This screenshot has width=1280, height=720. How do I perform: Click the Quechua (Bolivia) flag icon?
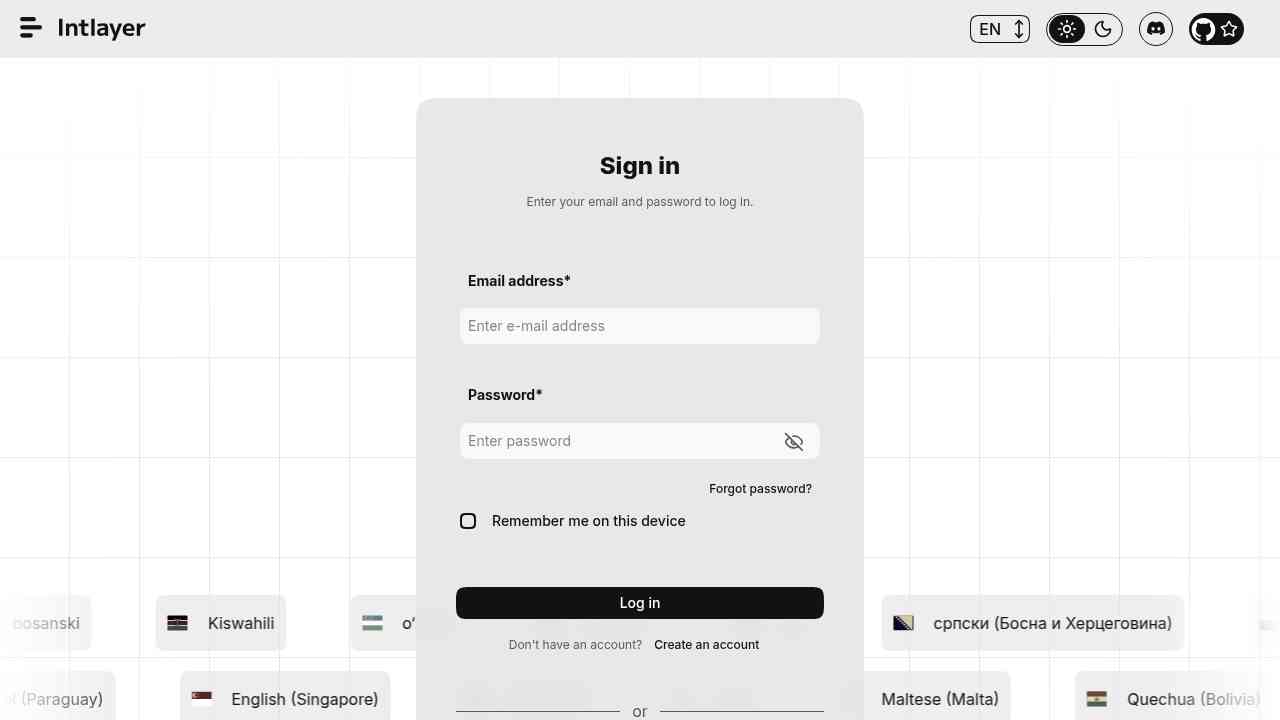coord(1097,699)
